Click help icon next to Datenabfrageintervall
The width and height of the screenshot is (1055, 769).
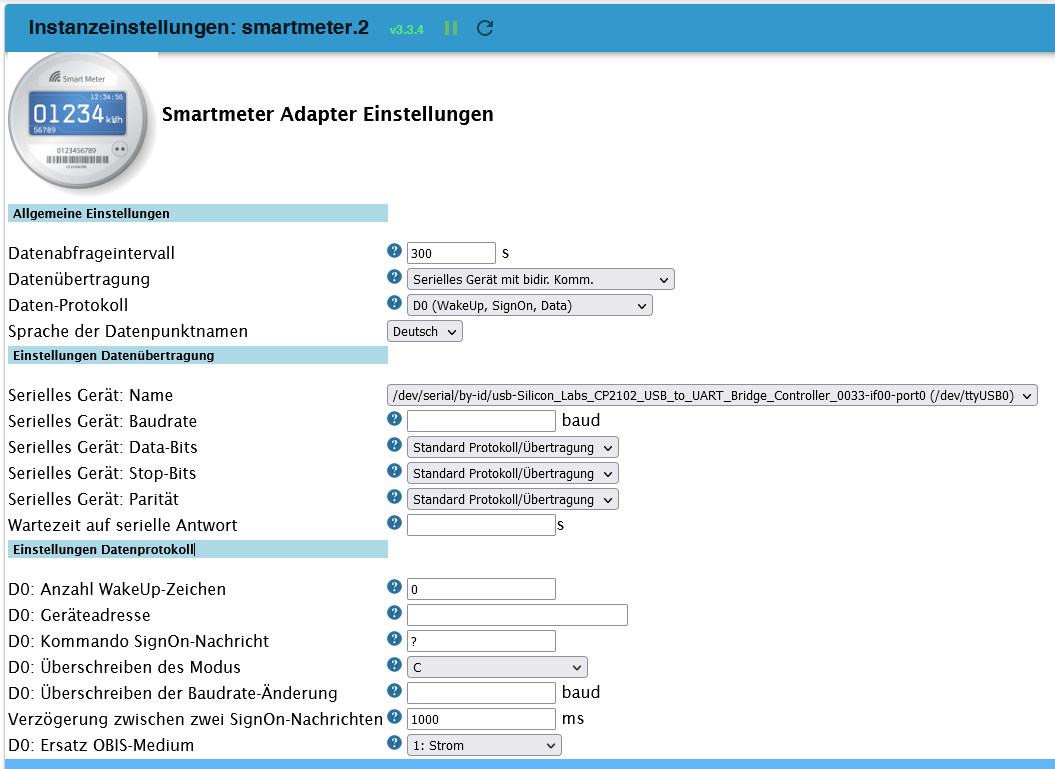tap(395, 252)
